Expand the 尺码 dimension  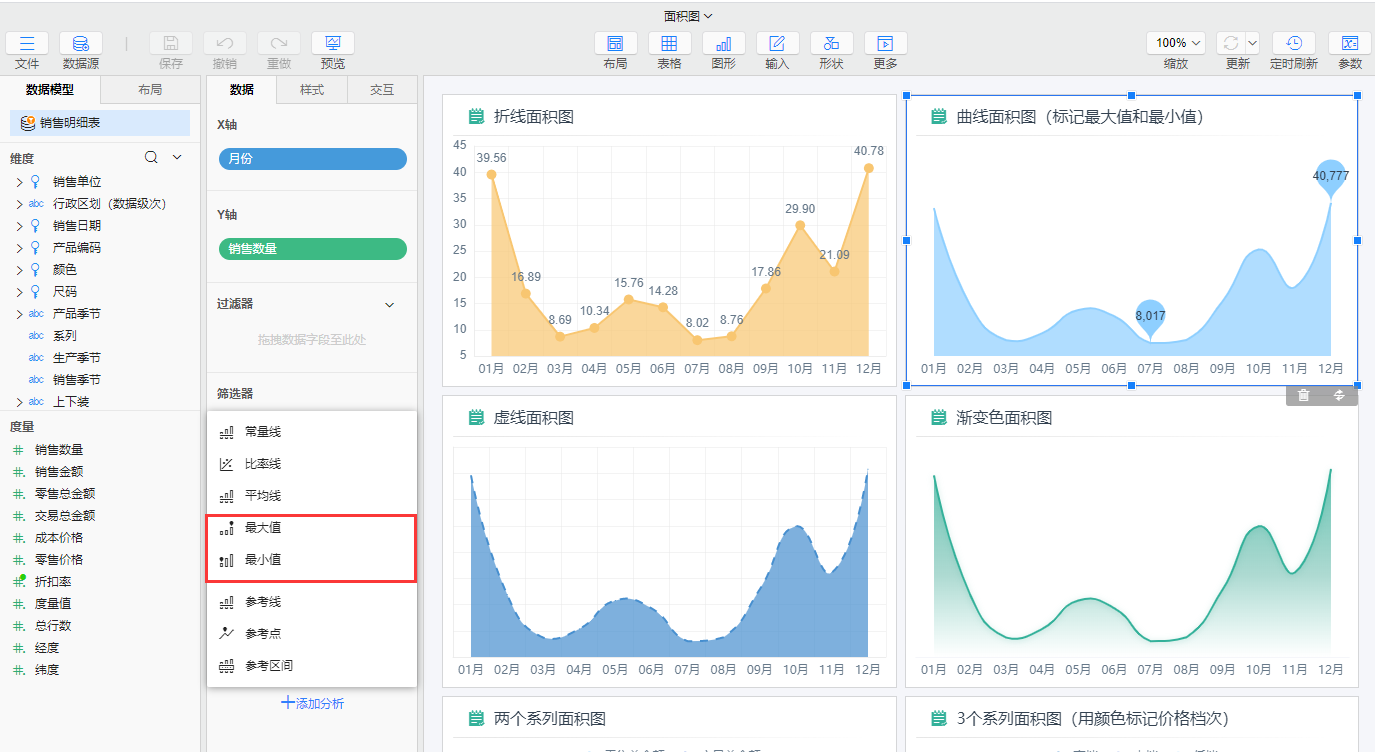pos(19,292)
